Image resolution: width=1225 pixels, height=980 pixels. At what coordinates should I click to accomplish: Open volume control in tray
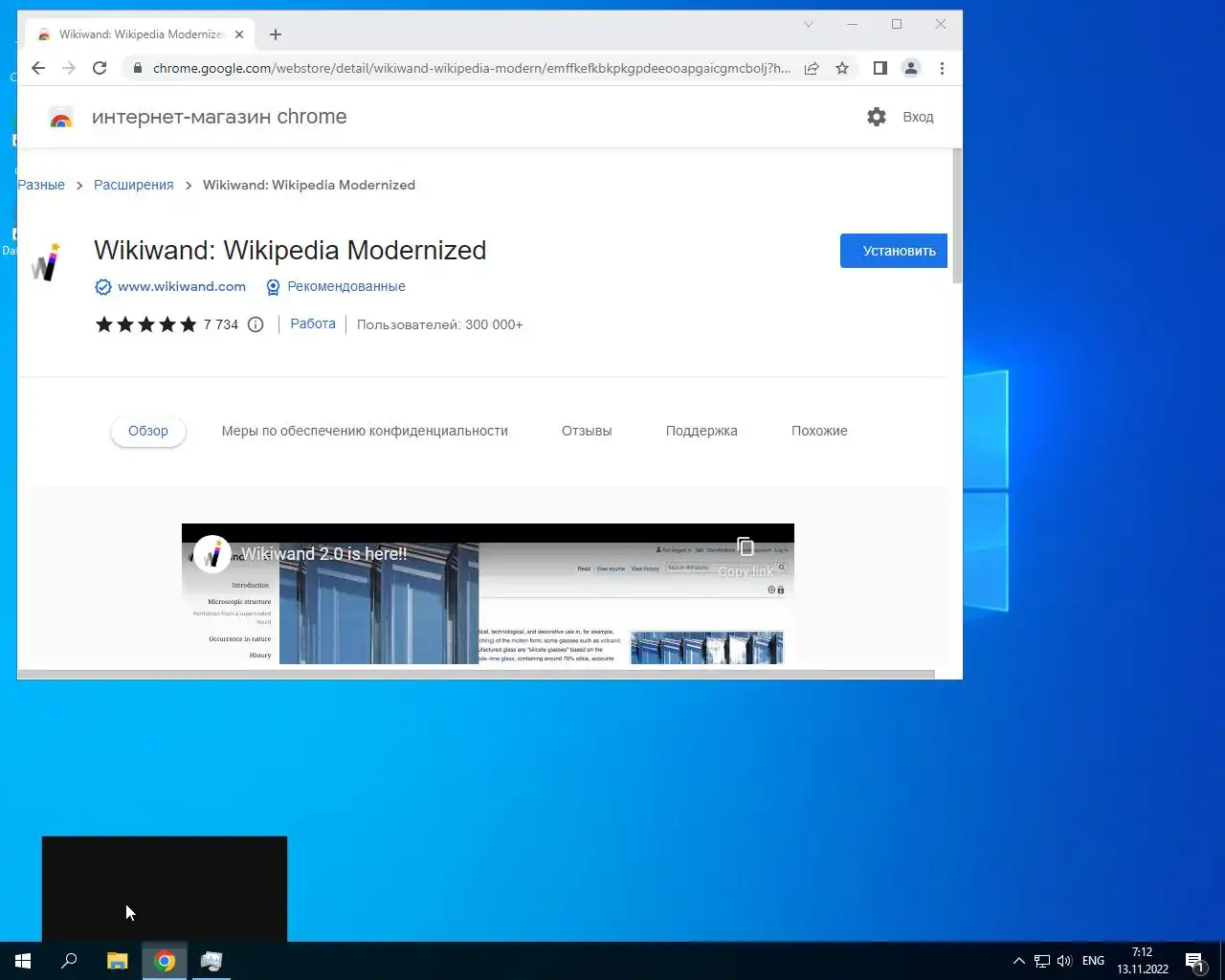tap(1064, 961)
